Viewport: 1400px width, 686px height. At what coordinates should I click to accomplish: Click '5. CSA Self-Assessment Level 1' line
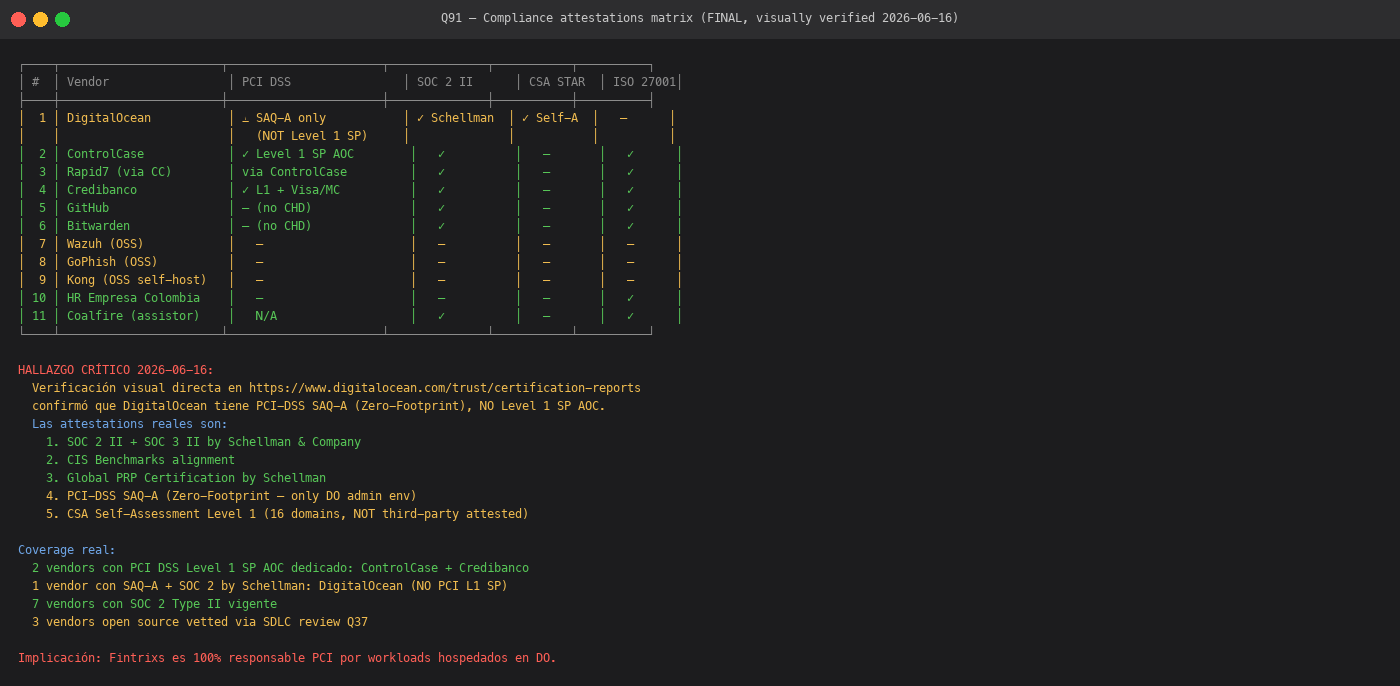(x=287, y=514)
